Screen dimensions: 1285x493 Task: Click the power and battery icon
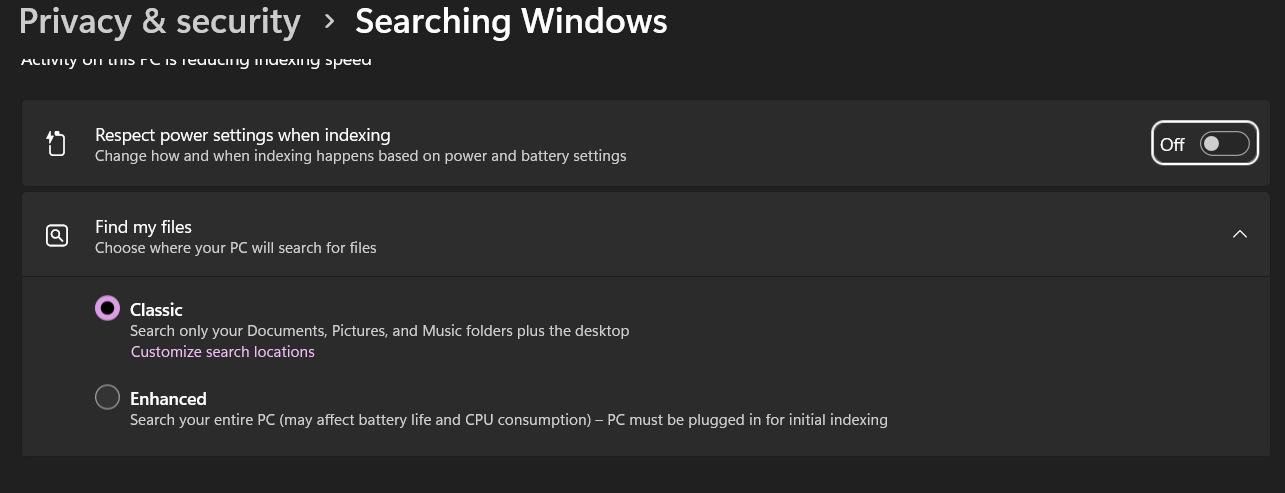pyautogui.click(x=56, y=144)
